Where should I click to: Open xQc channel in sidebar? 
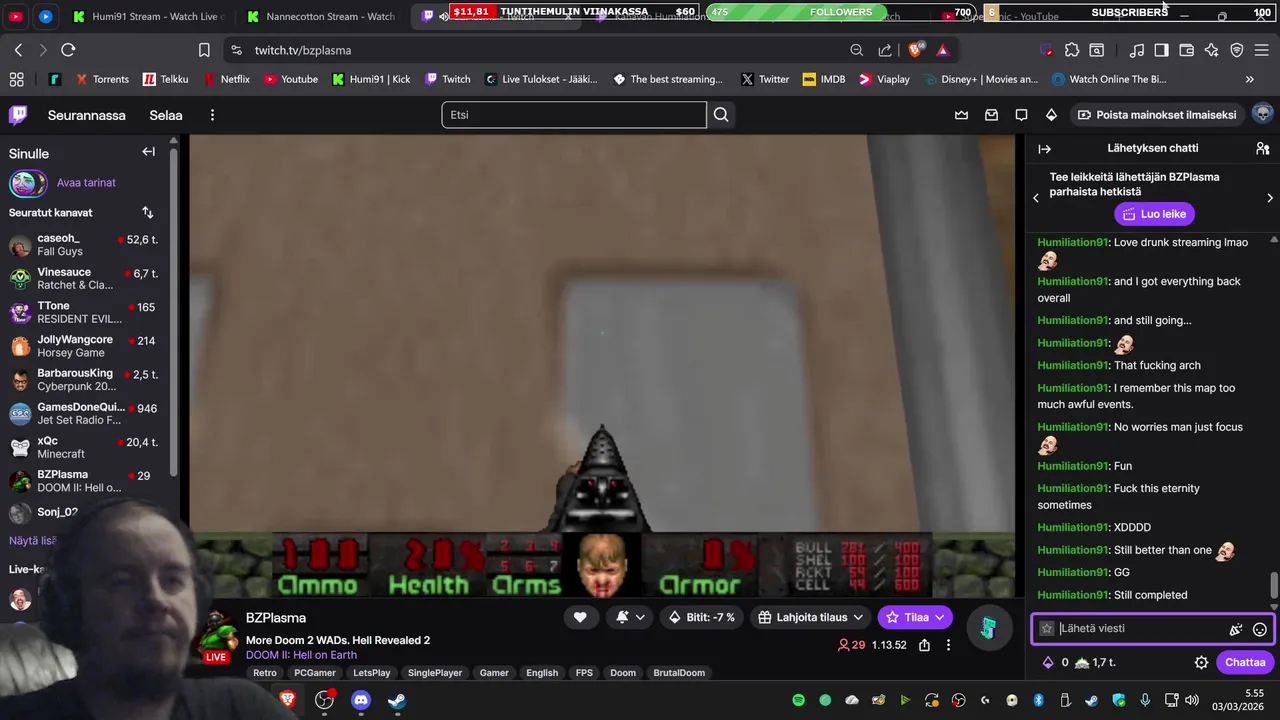click(x=84, y=448)
